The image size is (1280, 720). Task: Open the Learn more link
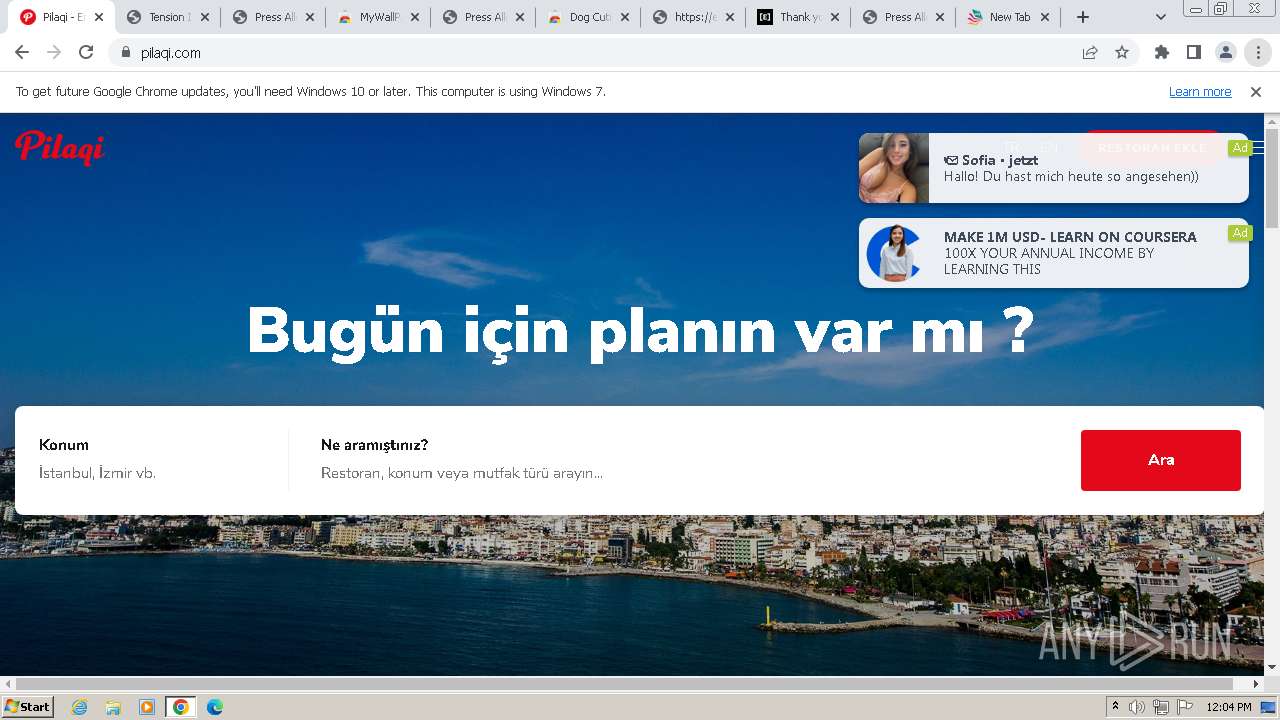click(1200, 92)
